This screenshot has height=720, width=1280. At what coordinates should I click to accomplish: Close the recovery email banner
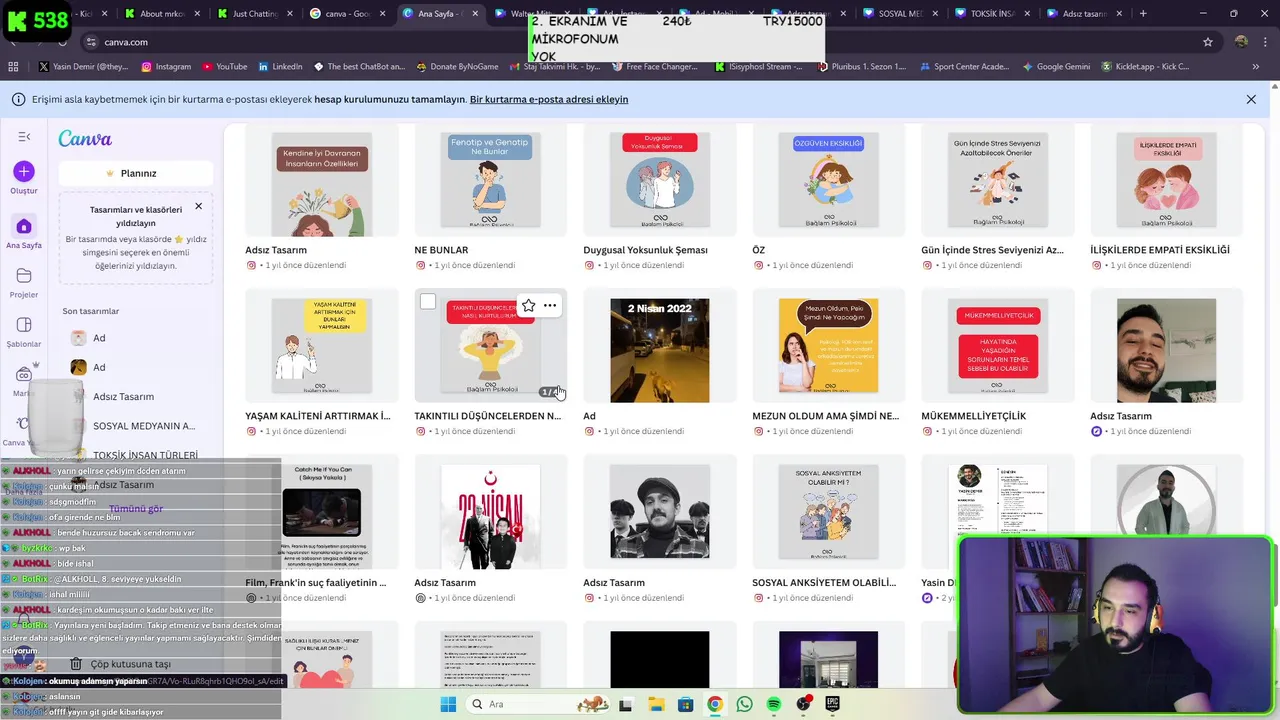tap(1251, 99)
